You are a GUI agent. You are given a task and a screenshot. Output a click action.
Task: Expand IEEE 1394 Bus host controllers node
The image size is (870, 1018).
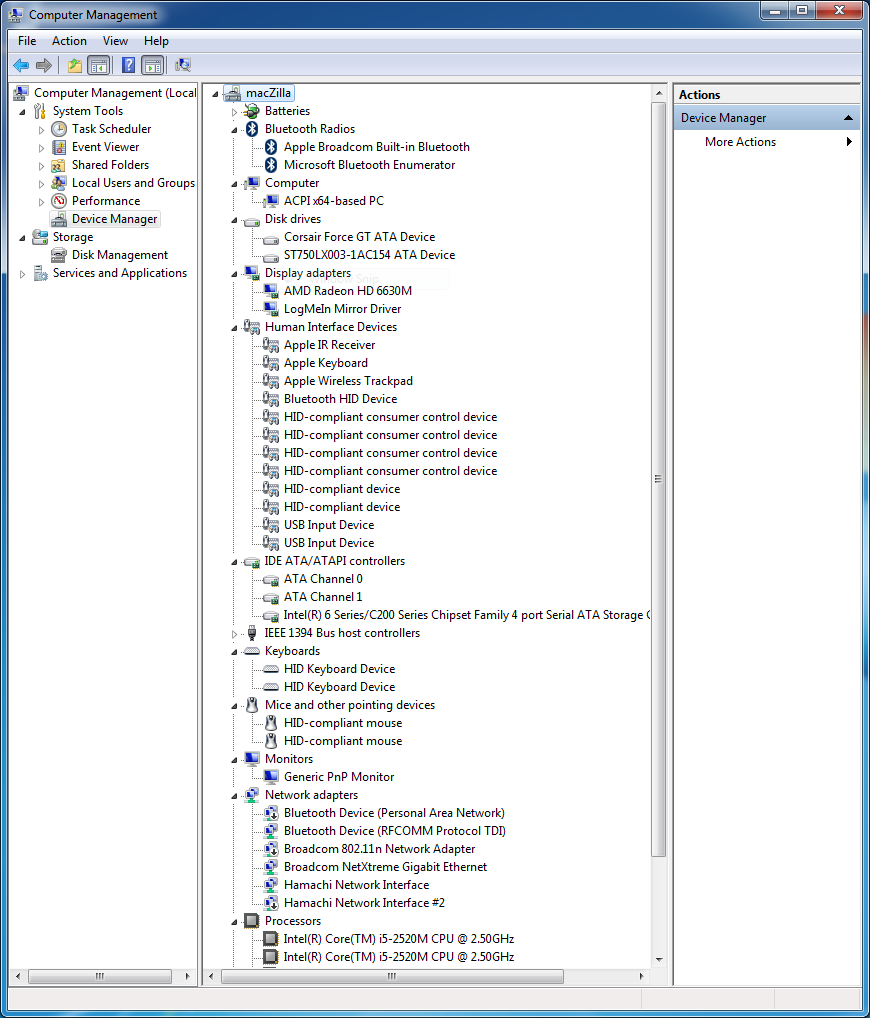(x=234, y=634)
